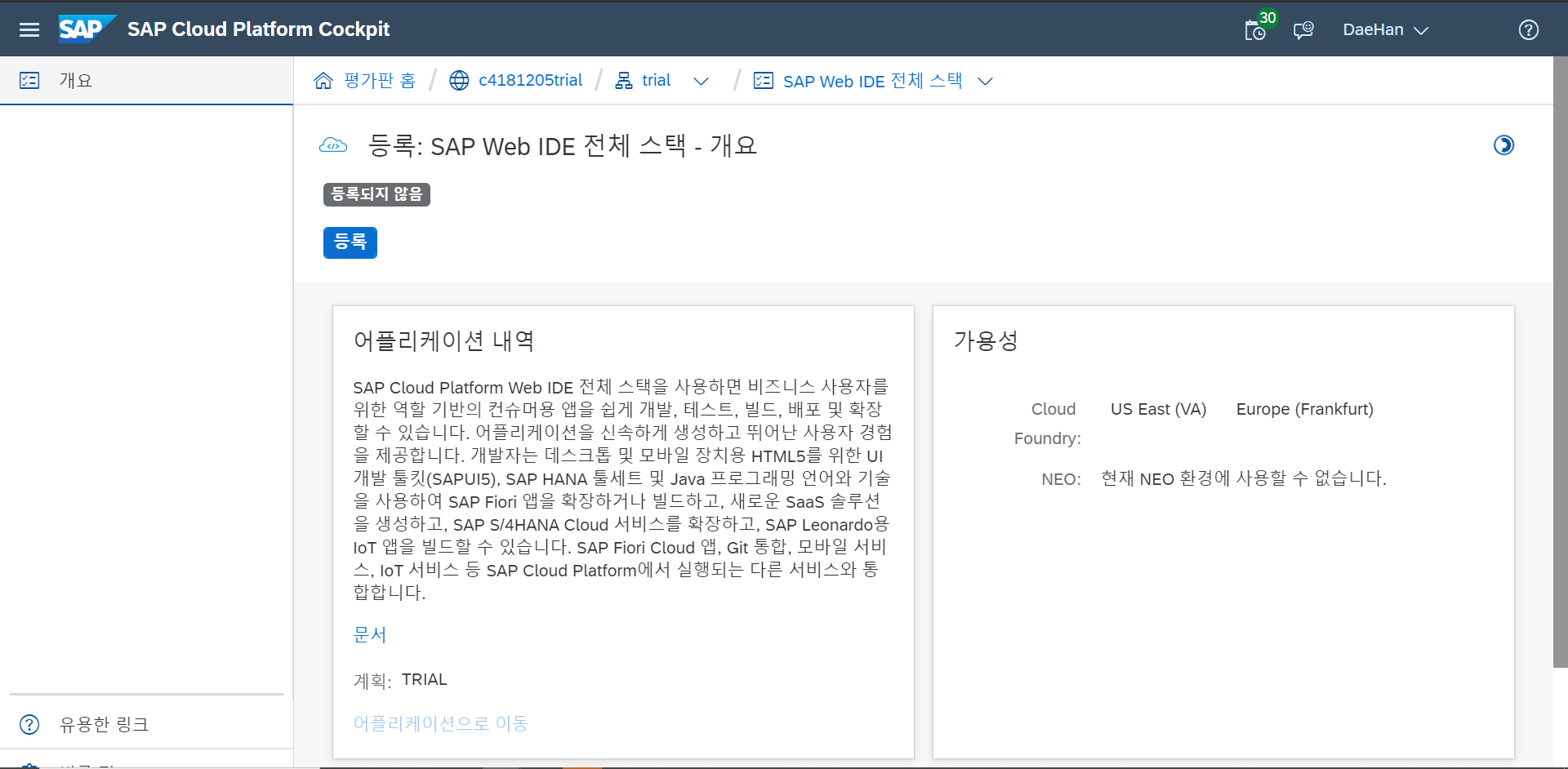Click the 유용한 링크 question mark icon
Screen dimensions: 1568x769
[29, 725]
